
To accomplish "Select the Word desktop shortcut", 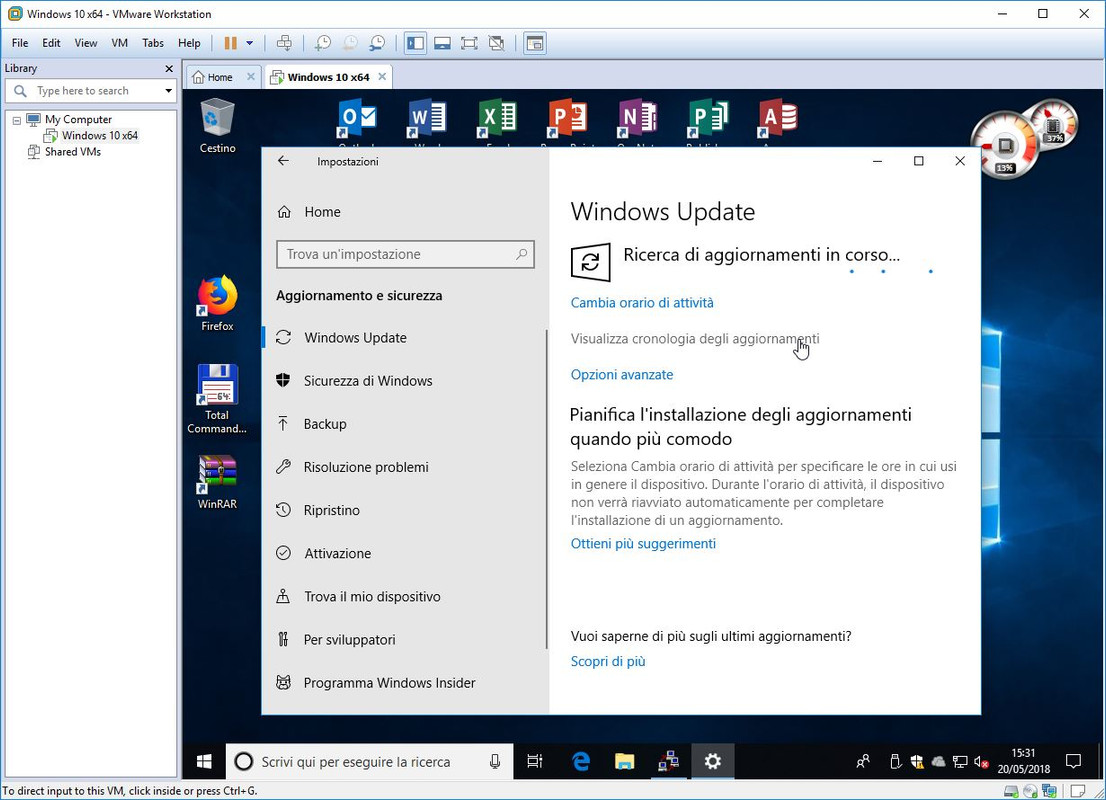I will coord(427,121).
